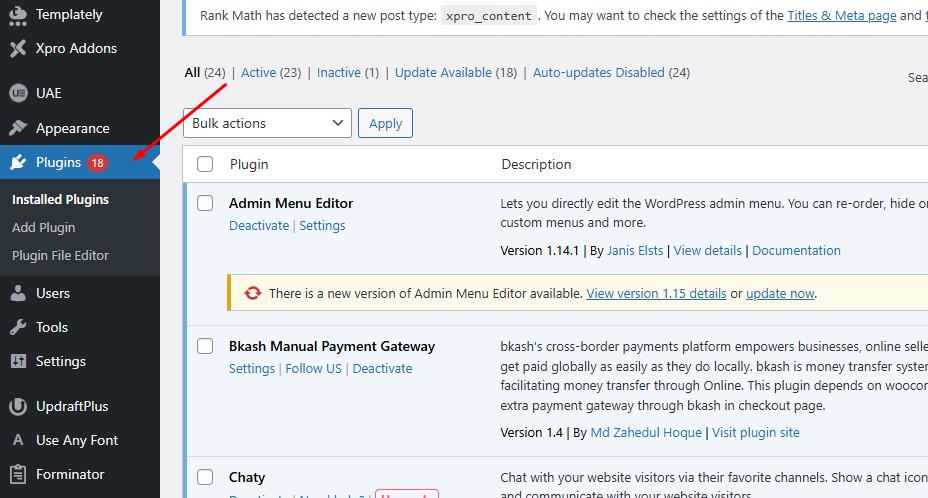928x498 pixels.
Task: Select the Bkash Manual Payment Gateway checkbox
Action: point(205,346)
